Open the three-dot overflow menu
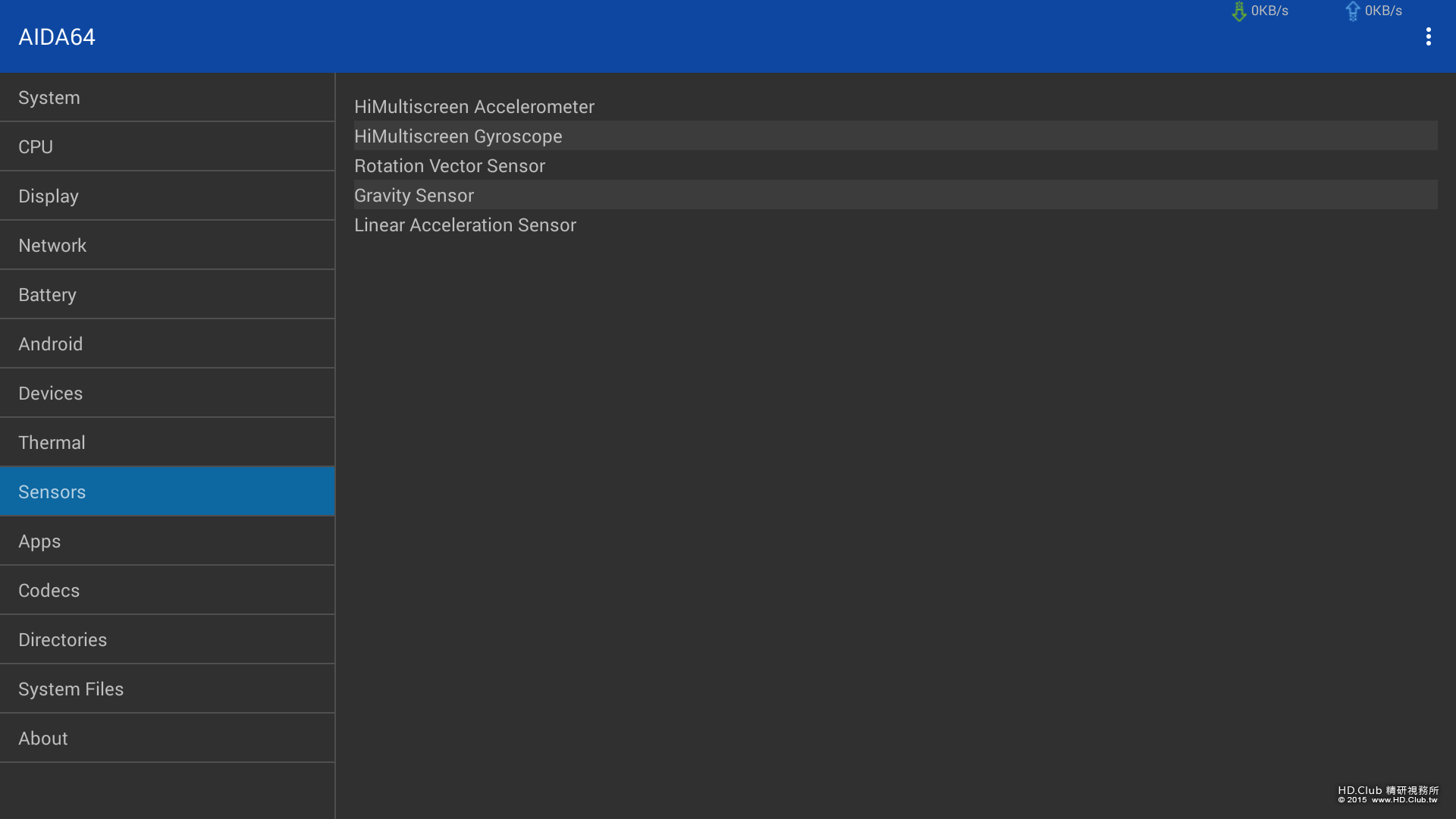1456x819 pixels. 1428,36
